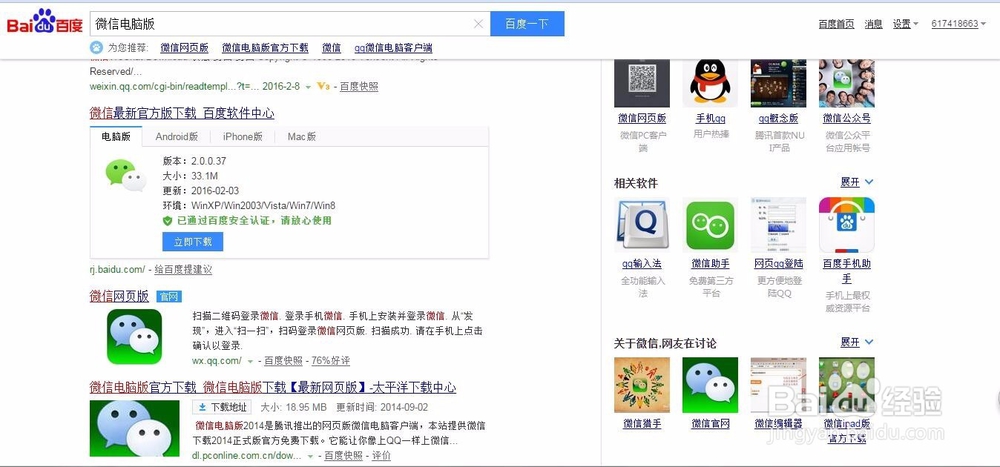This screenshot has height=467, width=1000.
Task: Open 百度快照 for wx.qq.com result
Action: tap(283, 360)
